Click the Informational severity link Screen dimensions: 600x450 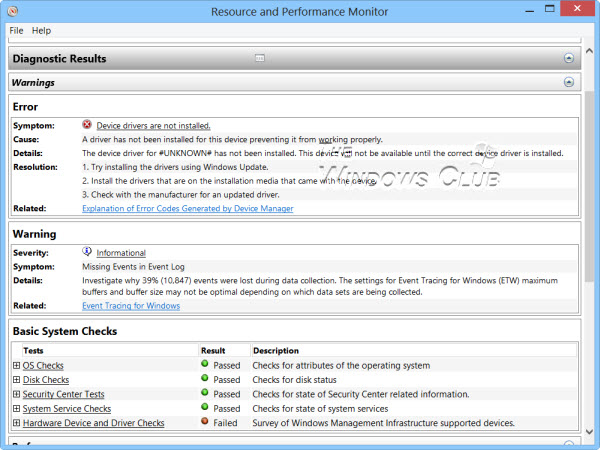(x=121, y=253)
